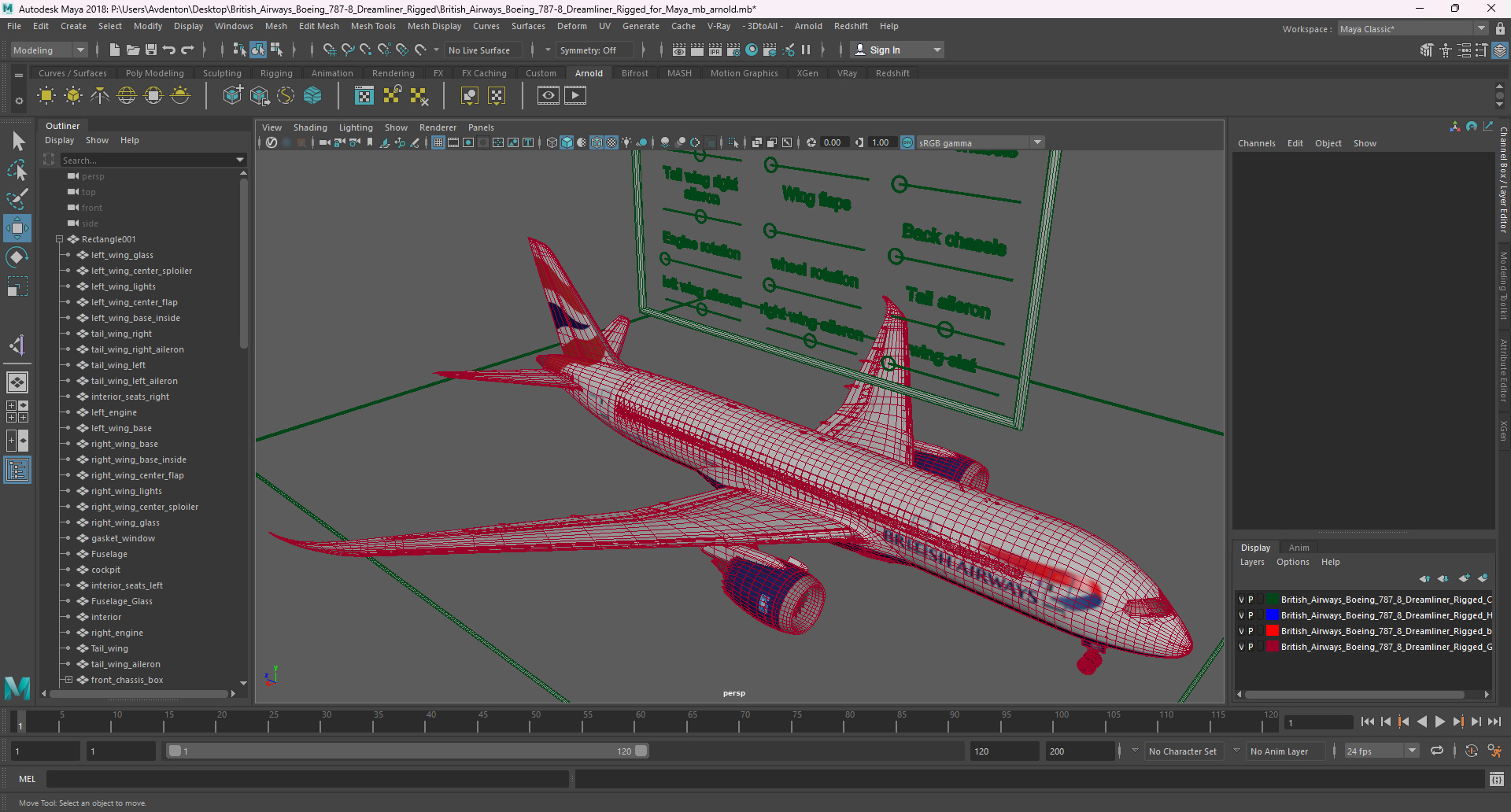Play the animation forwards
Screen dimensions: 1511x812
tap(1439, 722)
